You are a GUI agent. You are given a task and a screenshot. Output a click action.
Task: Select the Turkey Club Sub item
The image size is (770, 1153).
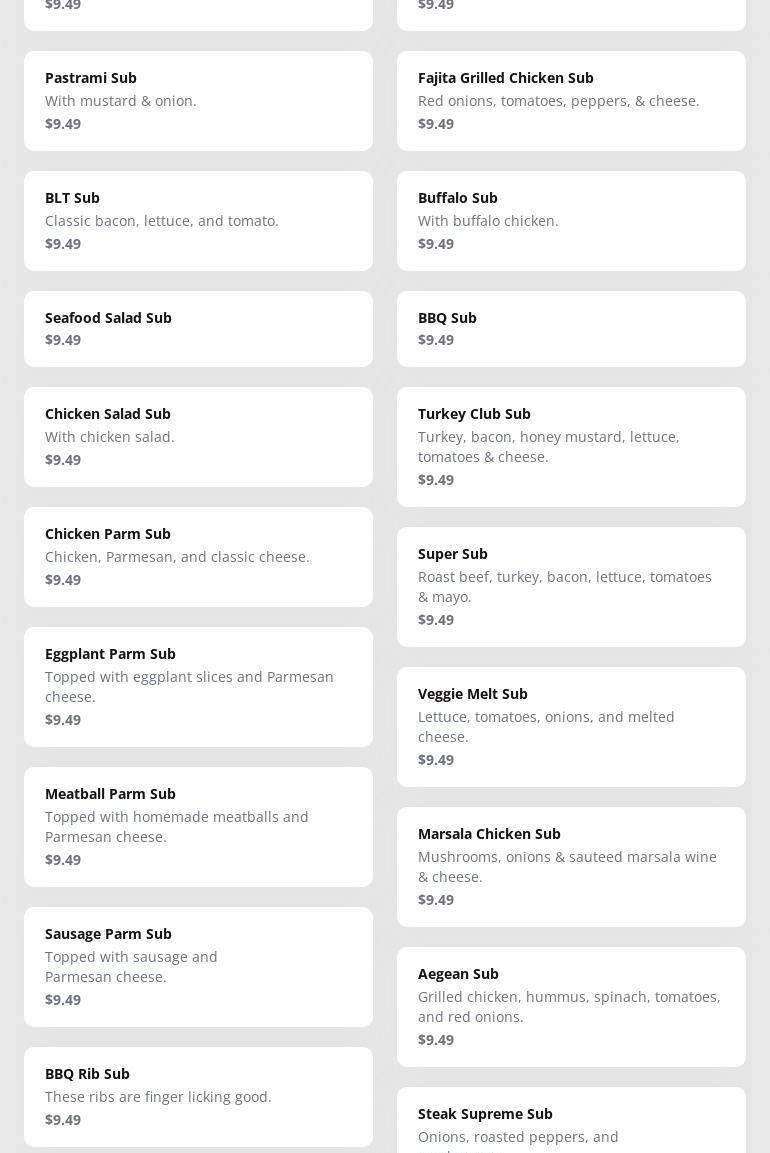coord(571,446)
